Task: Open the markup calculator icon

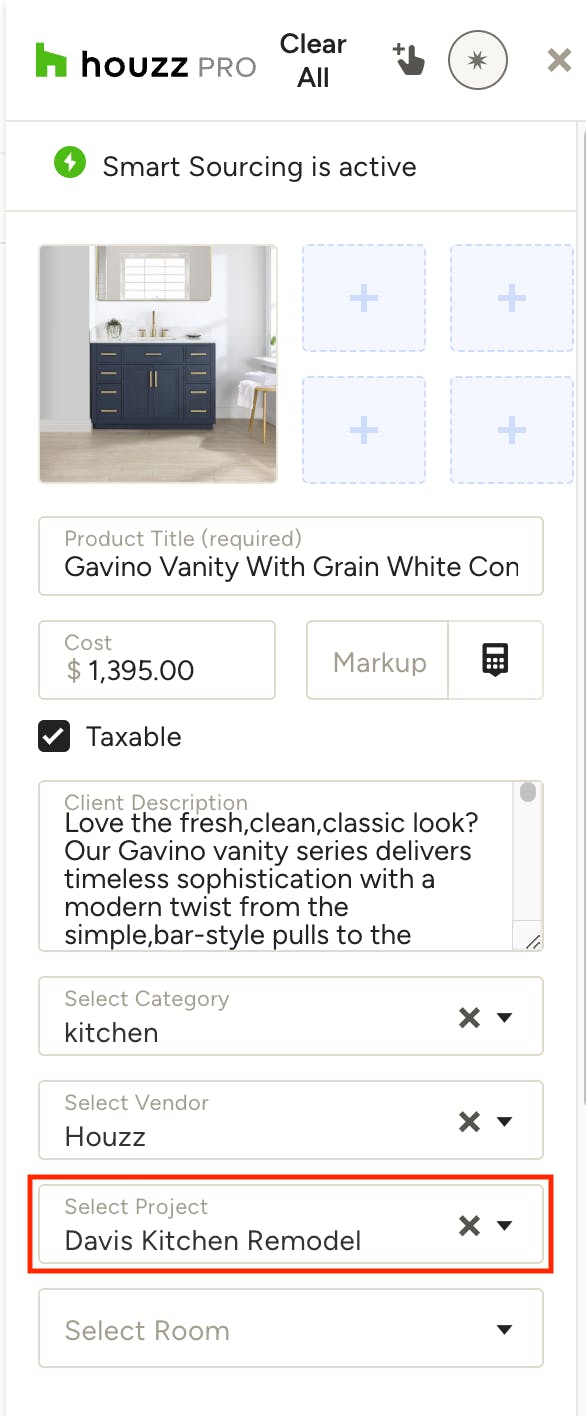Action: (x=496, y=660)
